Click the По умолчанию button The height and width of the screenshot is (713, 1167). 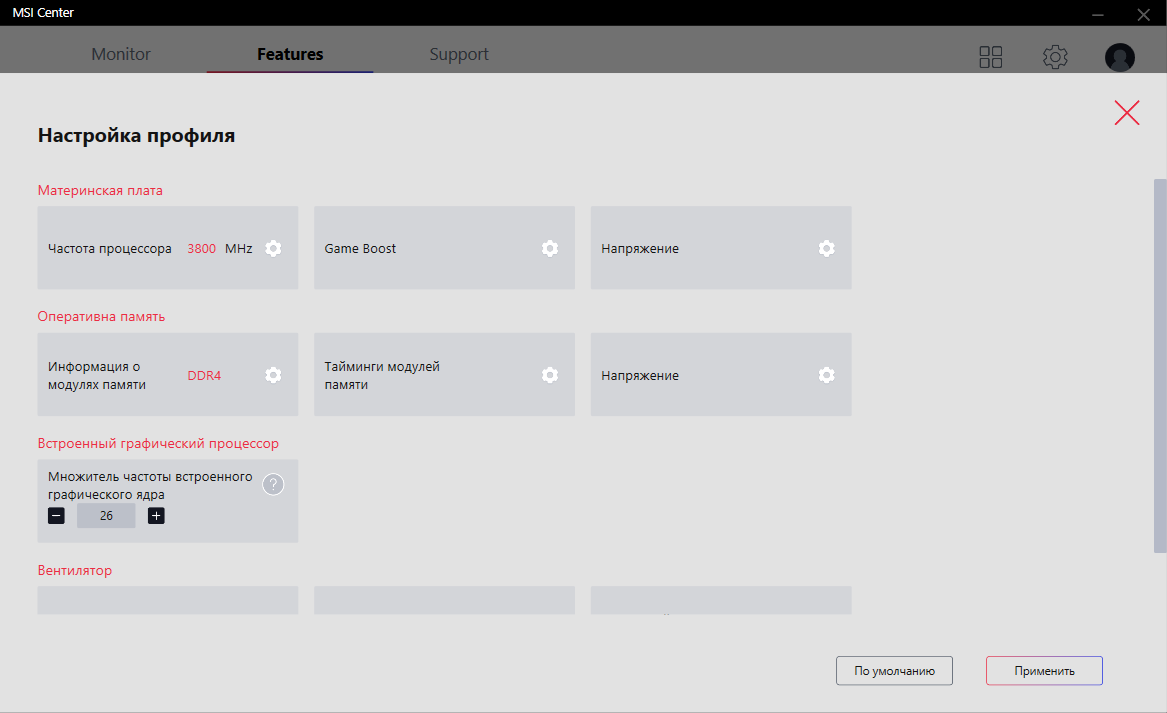[894, 671]
